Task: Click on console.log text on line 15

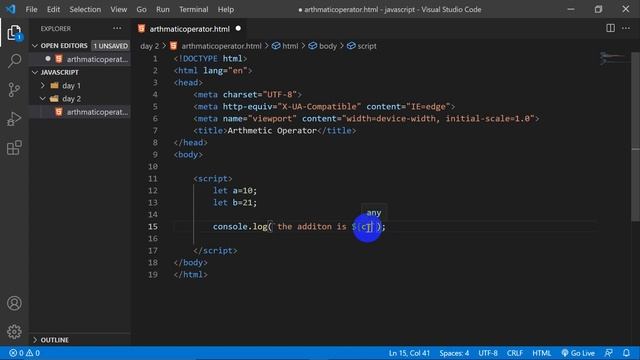Action: coord(240,227)
